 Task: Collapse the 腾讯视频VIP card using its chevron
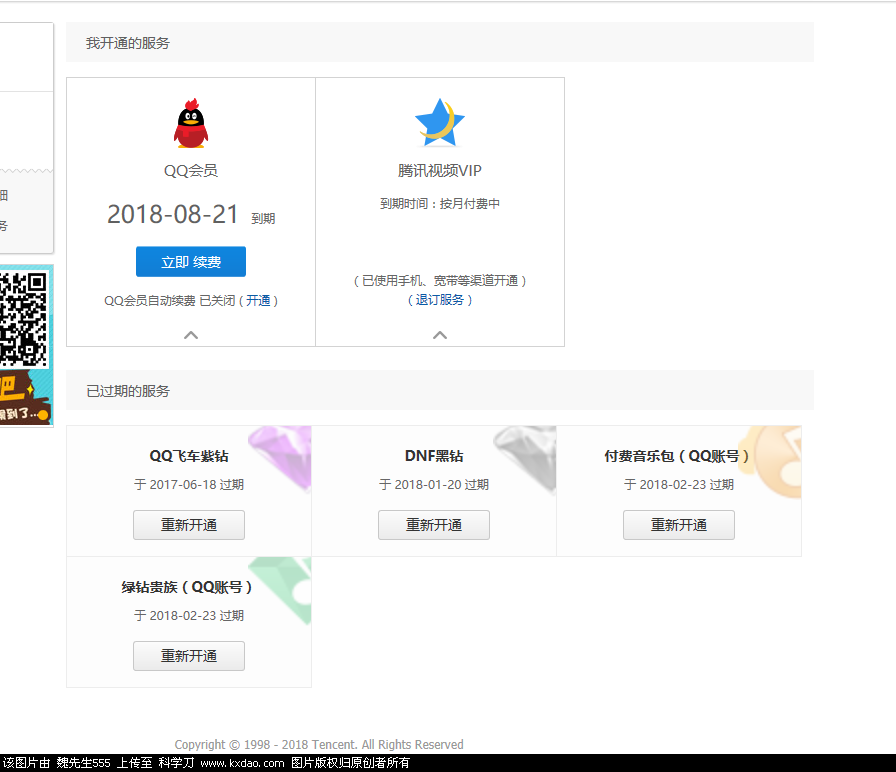point(440,335)
